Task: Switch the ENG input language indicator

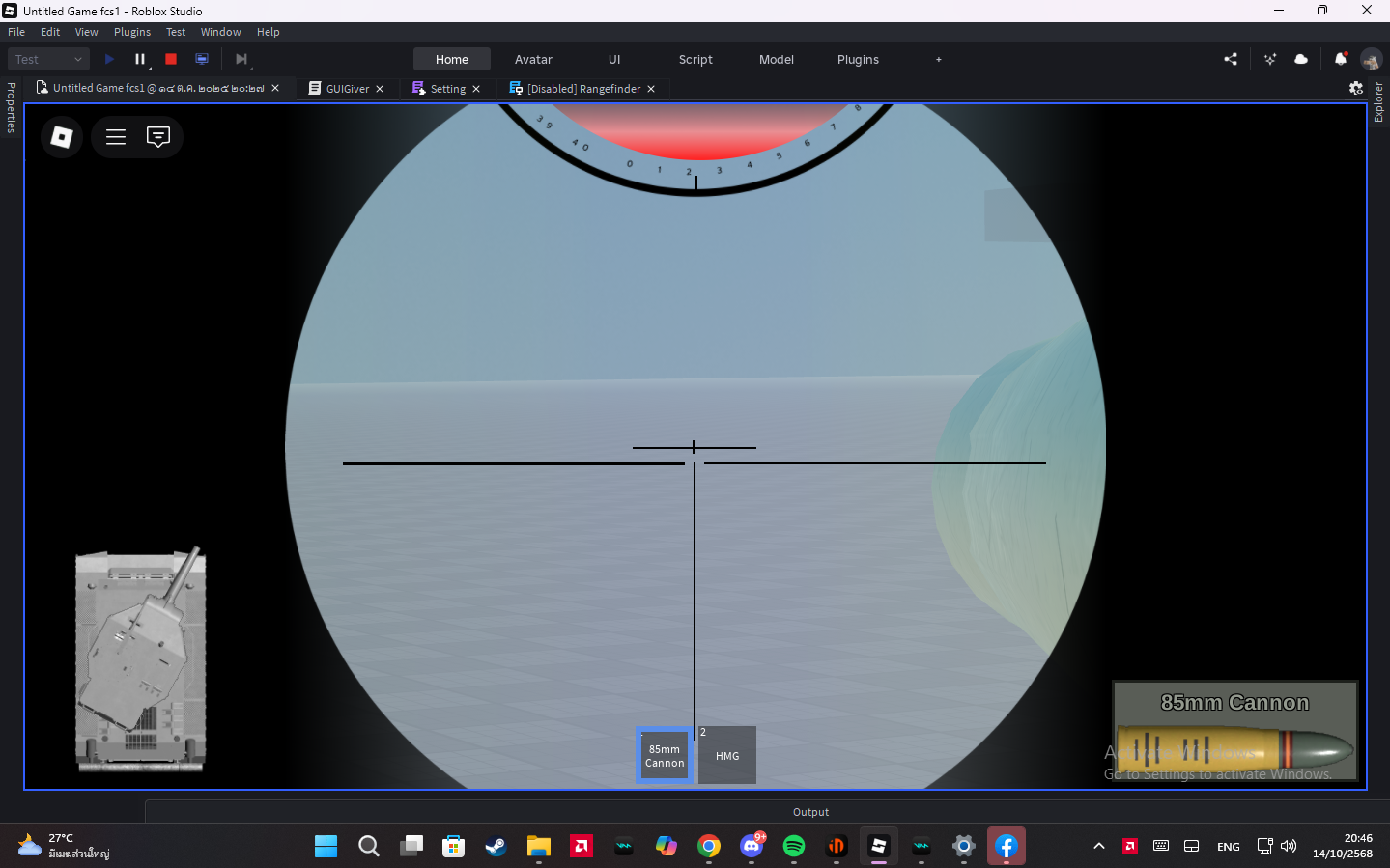Action: (x=1229, y=847)
